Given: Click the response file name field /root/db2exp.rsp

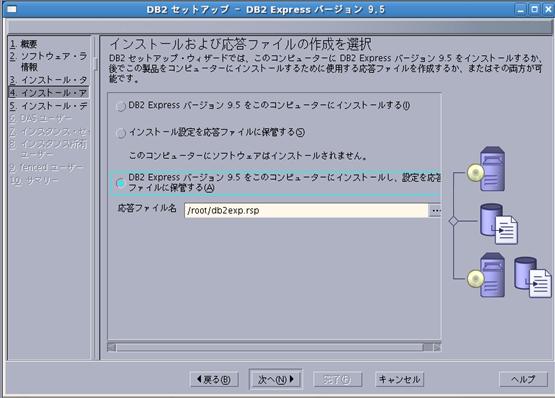Looking at the screenshot, I should tap(306, 211).
